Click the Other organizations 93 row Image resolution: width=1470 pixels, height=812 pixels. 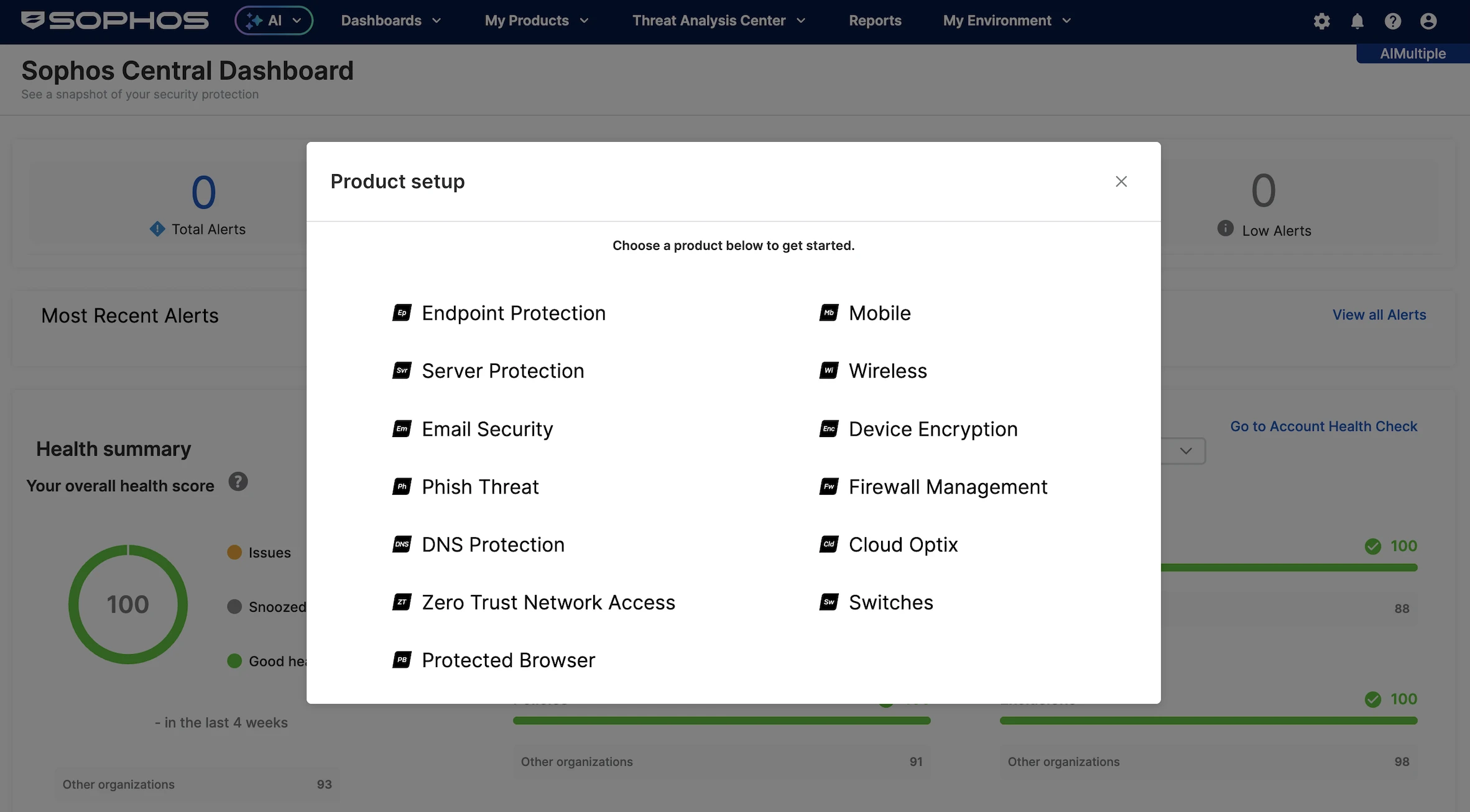pos(197,784)
